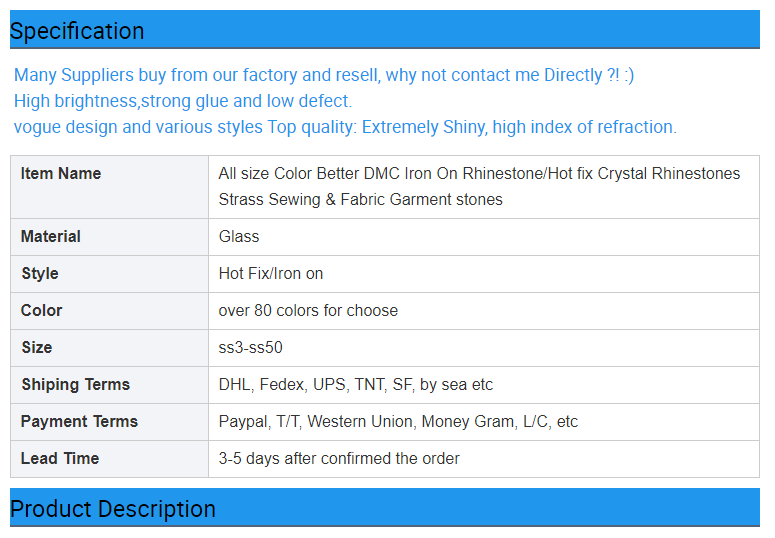Screen dimensions: 775x538
Task: Click the 'vogue design and various styles' line
Action: click(x=345, y=127)
